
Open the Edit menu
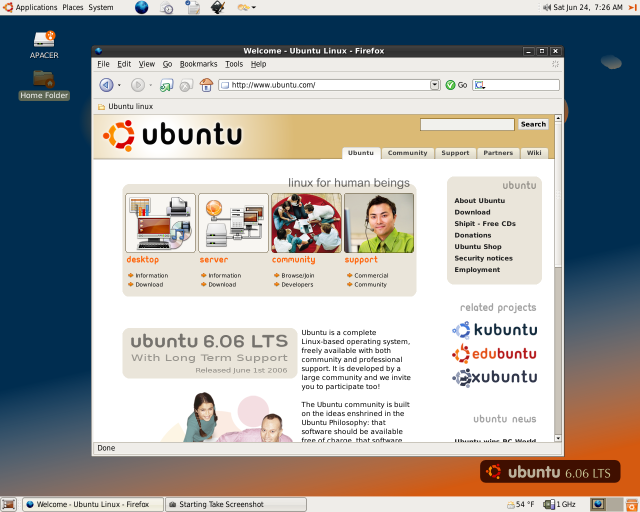point(124,64)
